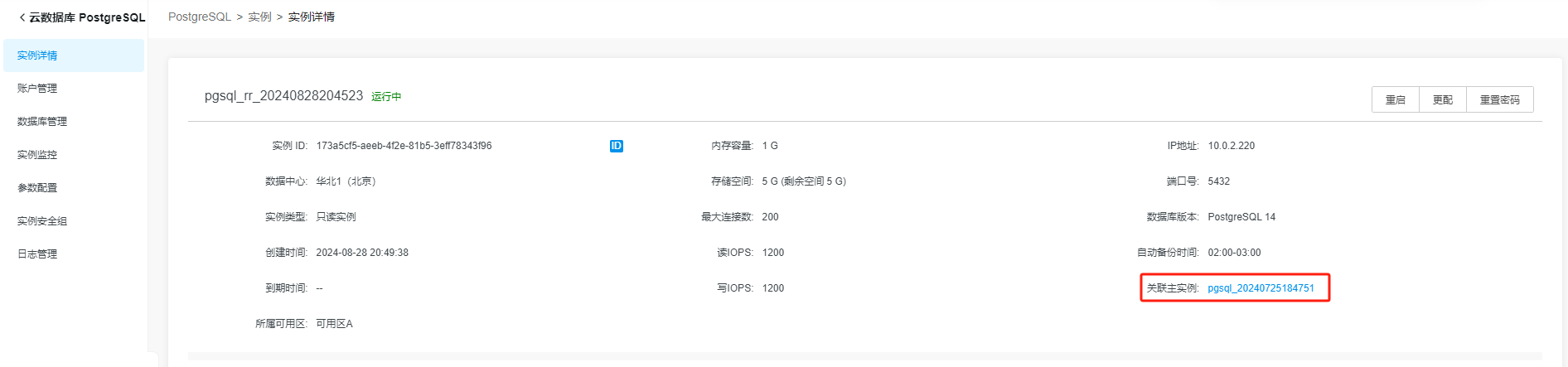
Task: Navigate to 实例 in the breadcrumb
Action: (259, 17)
